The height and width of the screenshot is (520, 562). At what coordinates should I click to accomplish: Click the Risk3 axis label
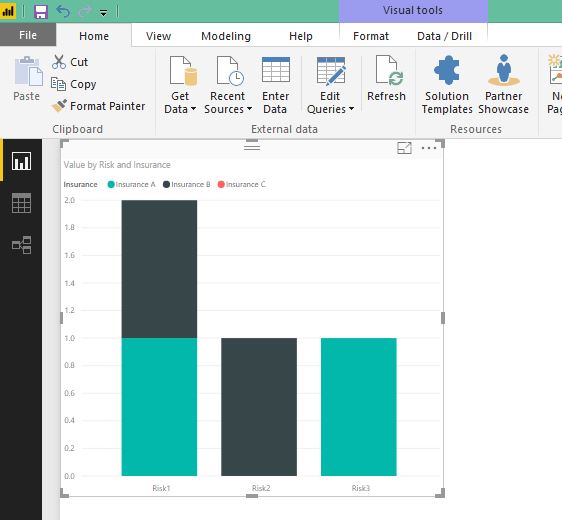click(361, 488)
